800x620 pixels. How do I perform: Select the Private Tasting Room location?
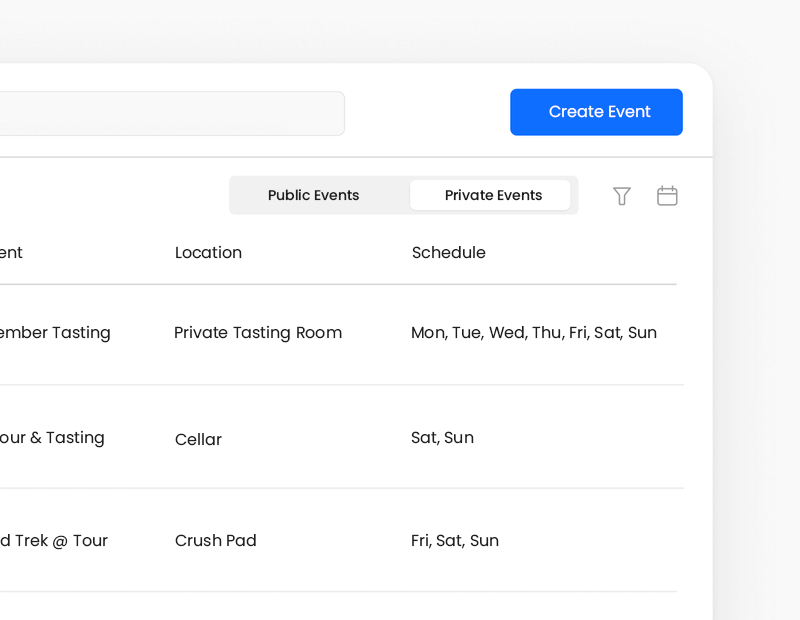pyautogui.click(x=258, y=333)
